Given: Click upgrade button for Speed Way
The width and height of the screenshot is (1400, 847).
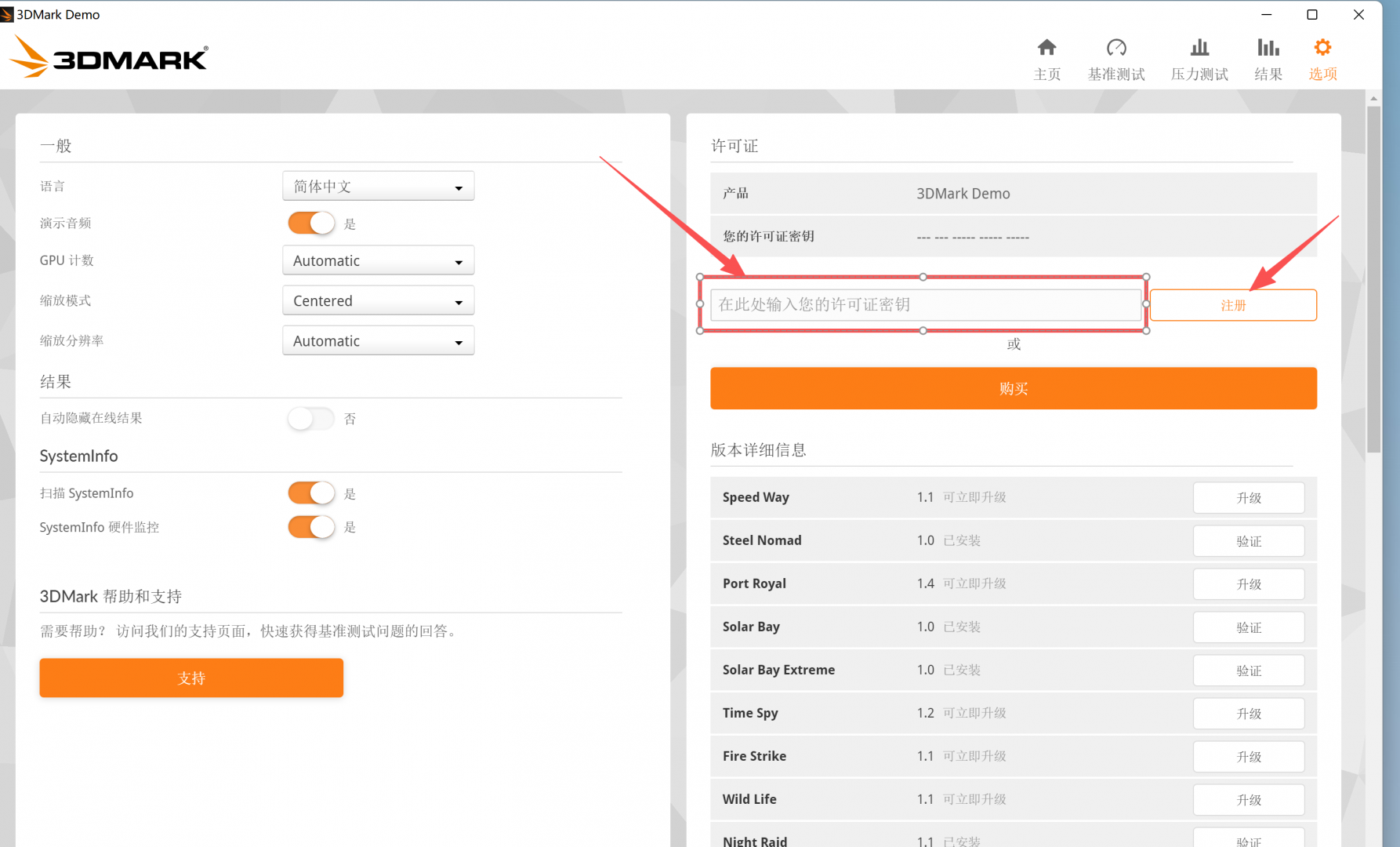Looking at the screenshot, I should (1248, 498).
